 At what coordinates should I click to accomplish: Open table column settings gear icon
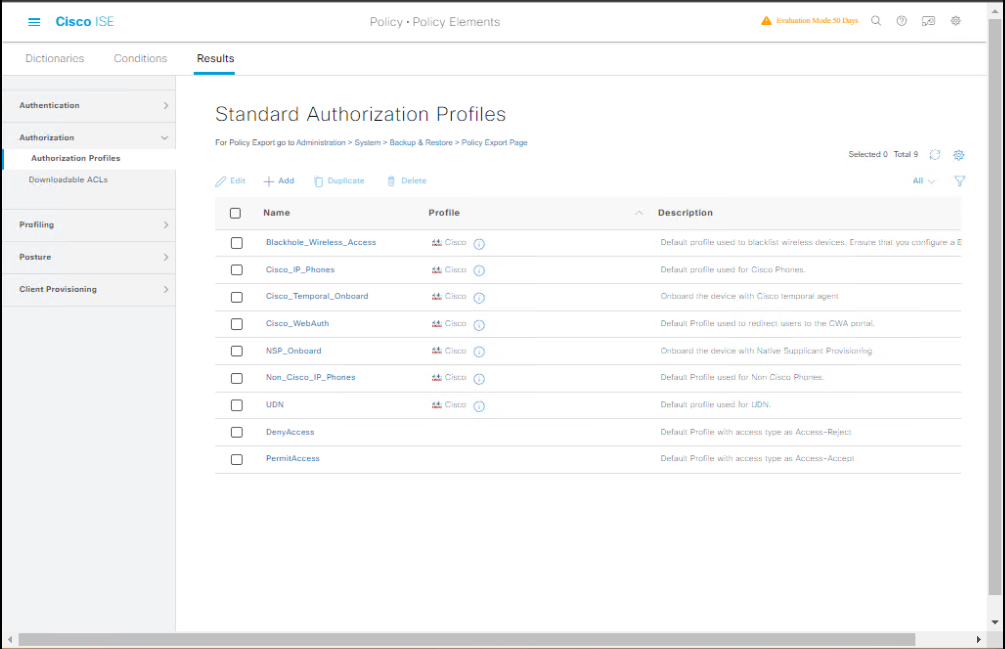point(959,154)
